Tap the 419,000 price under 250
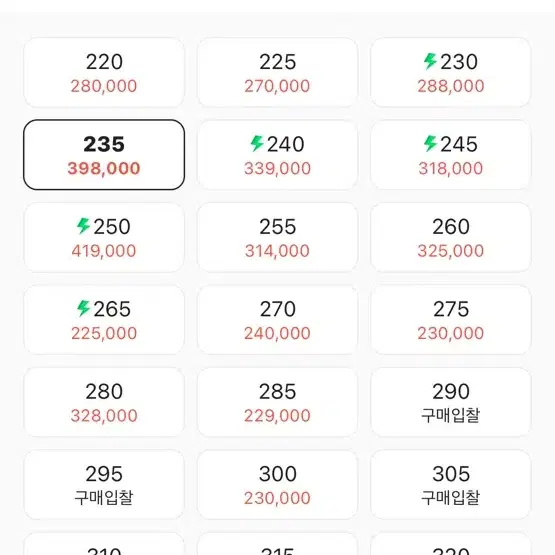 click(104, 251)
